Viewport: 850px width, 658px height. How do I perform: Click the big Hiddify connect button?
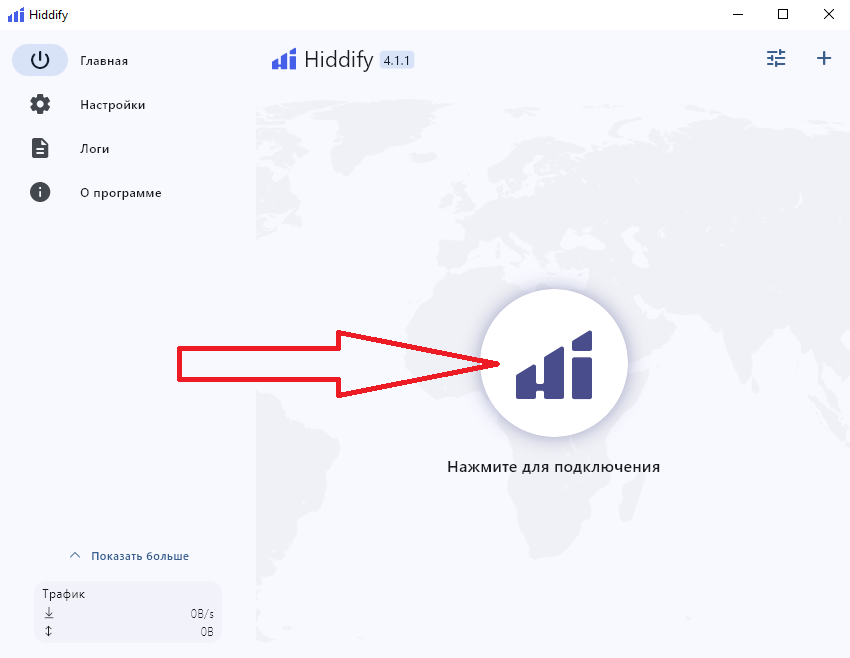pos(553,363)
